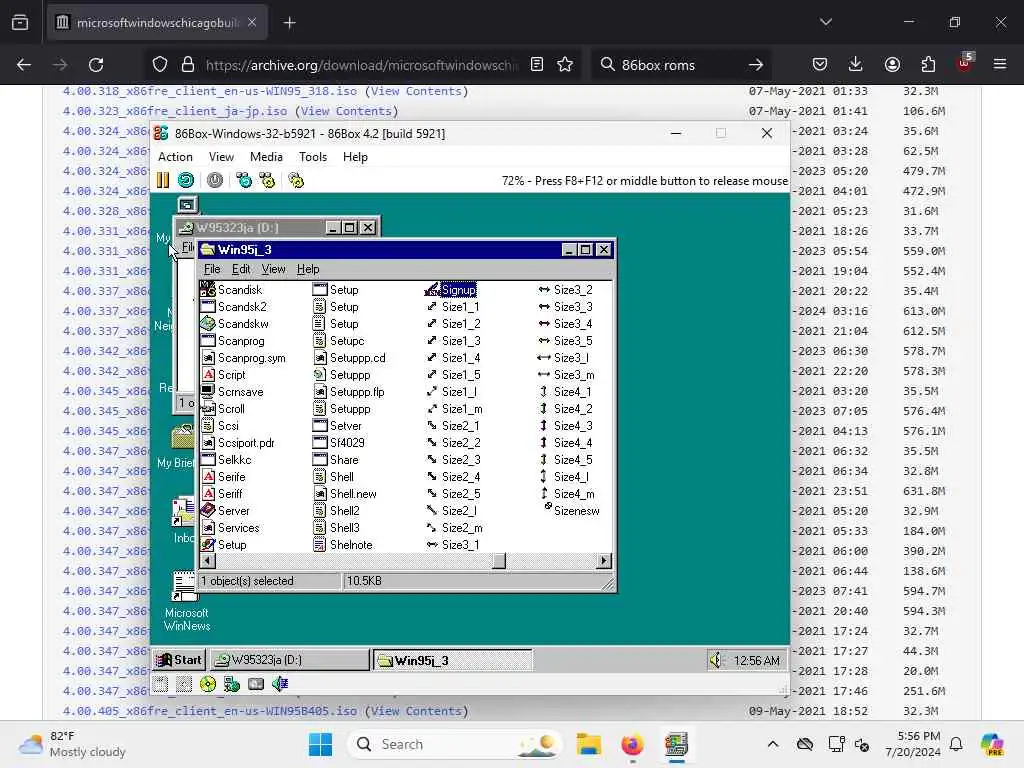Open the Firefox hamburger application menu

tap(1000, 64)
